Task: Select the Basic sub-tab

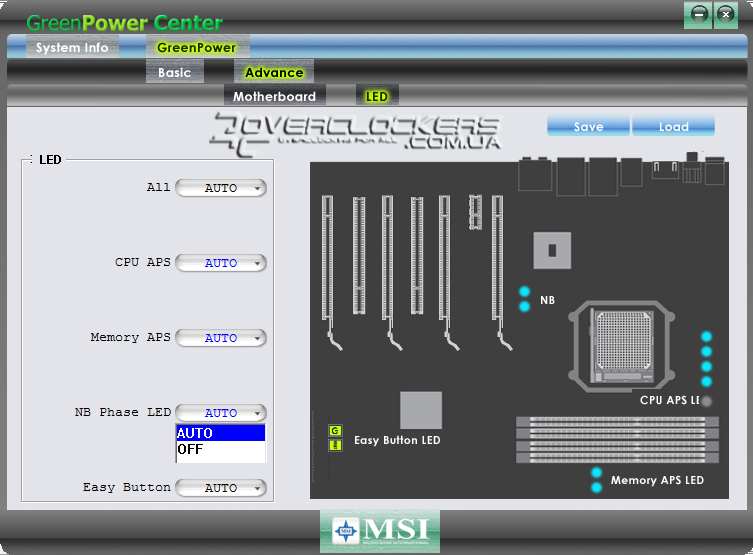Action: tap(175, 72)
